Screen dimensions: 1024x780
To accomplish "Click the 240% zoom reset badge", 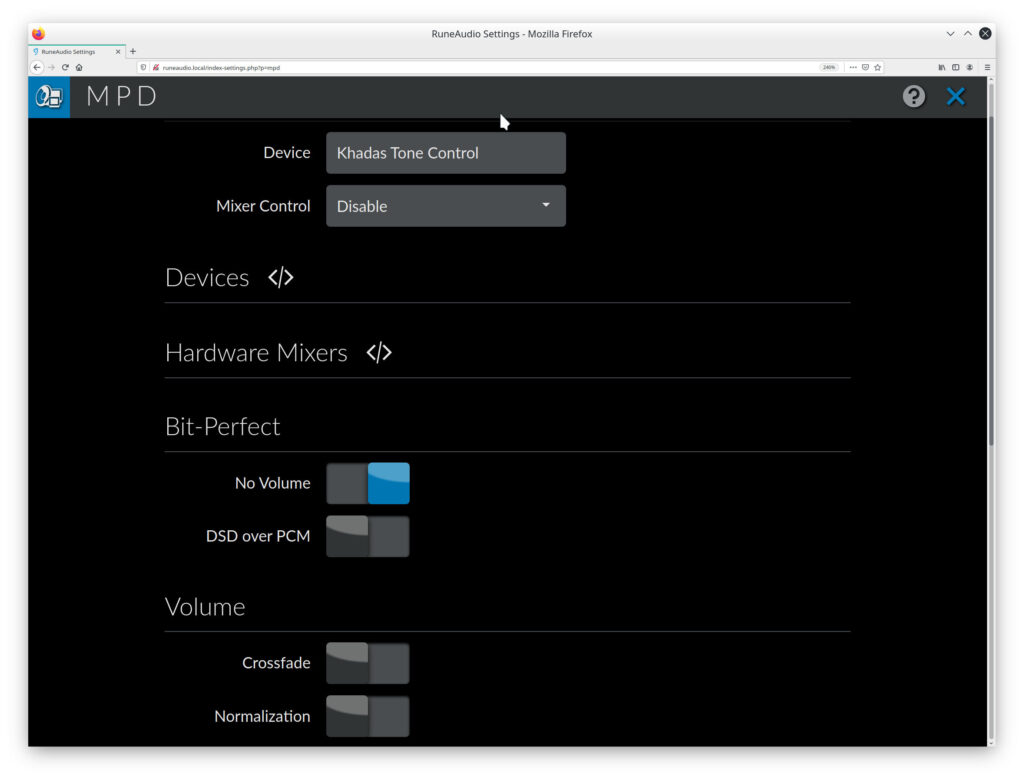I will (x=829, y=67).
